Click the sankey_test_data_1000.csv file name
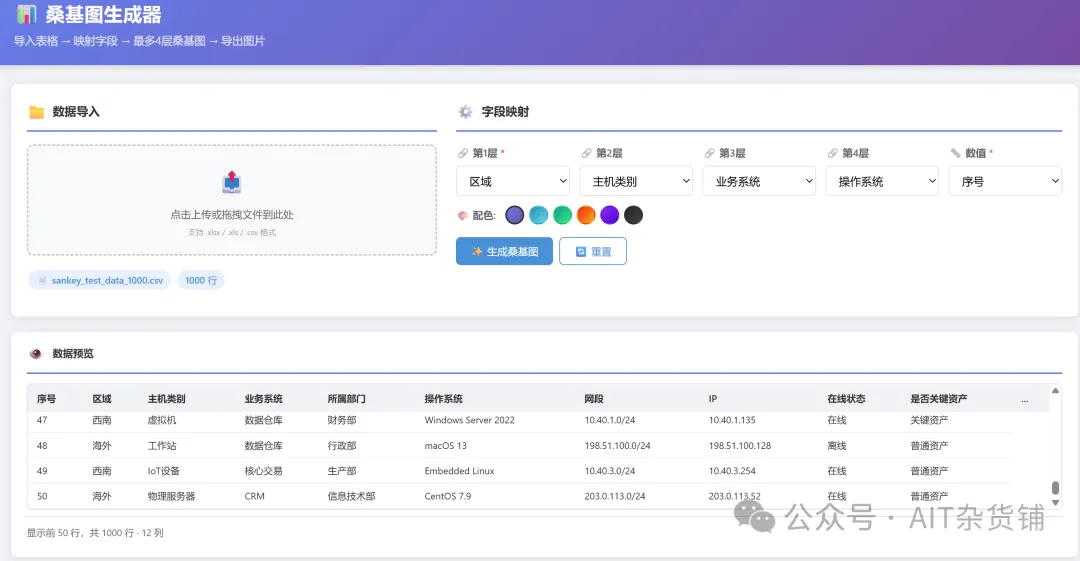Screen dimensions: 1080x561 [x=107, y=280]
